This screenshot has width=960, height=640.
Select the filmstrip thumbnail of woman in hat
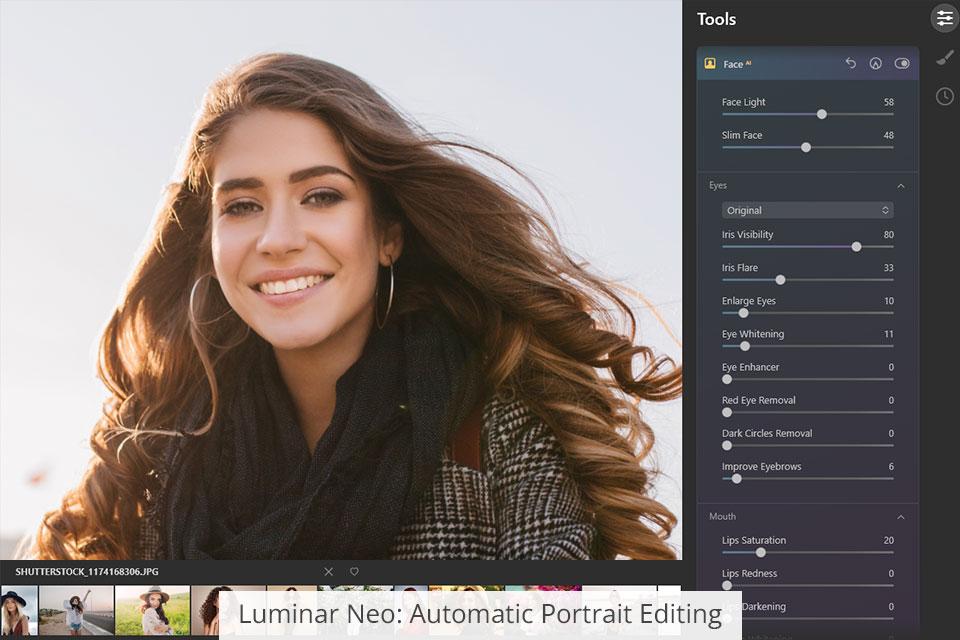click(18, 610)
